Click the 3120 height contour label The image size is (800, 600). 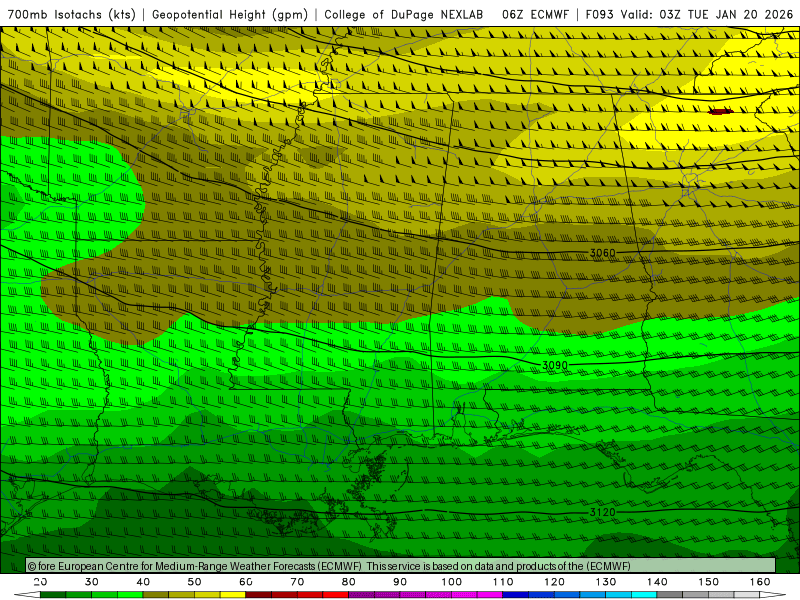(x=603, y=512)
